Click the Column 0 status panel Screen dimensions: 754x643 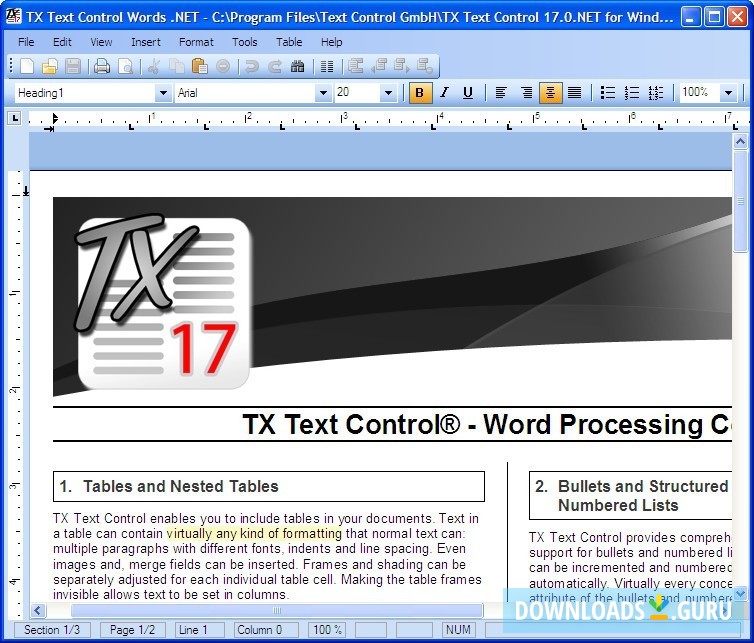click(x=266, y=630)
